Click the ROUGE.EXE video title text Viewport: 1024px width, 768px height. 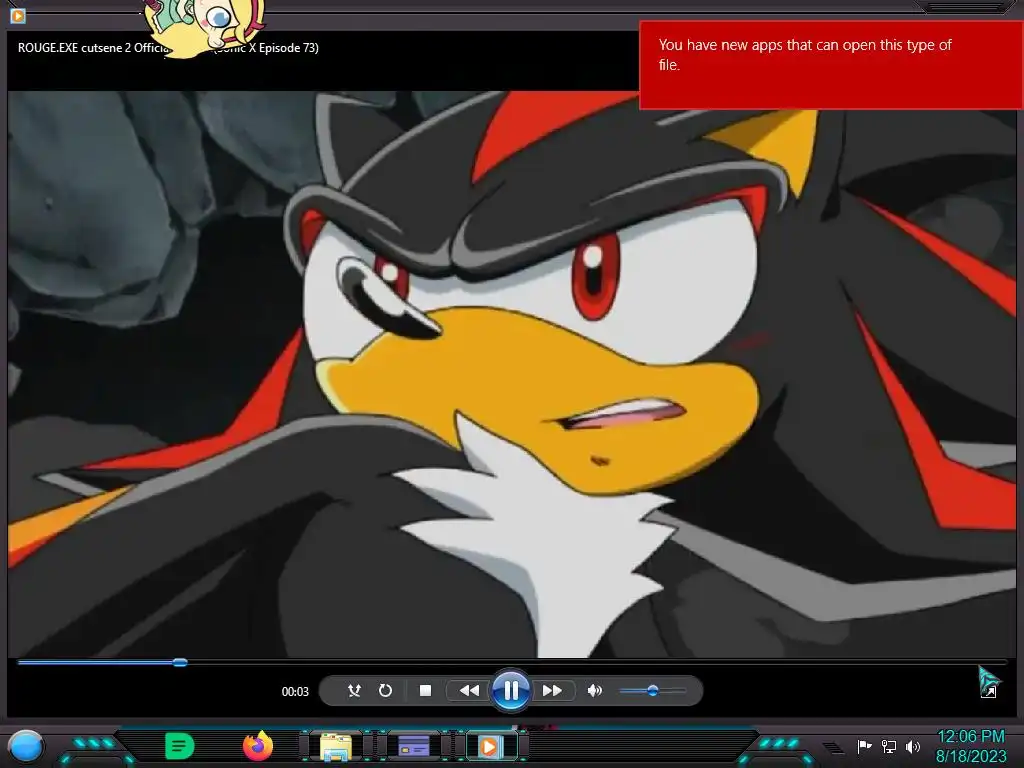(168, 48)
